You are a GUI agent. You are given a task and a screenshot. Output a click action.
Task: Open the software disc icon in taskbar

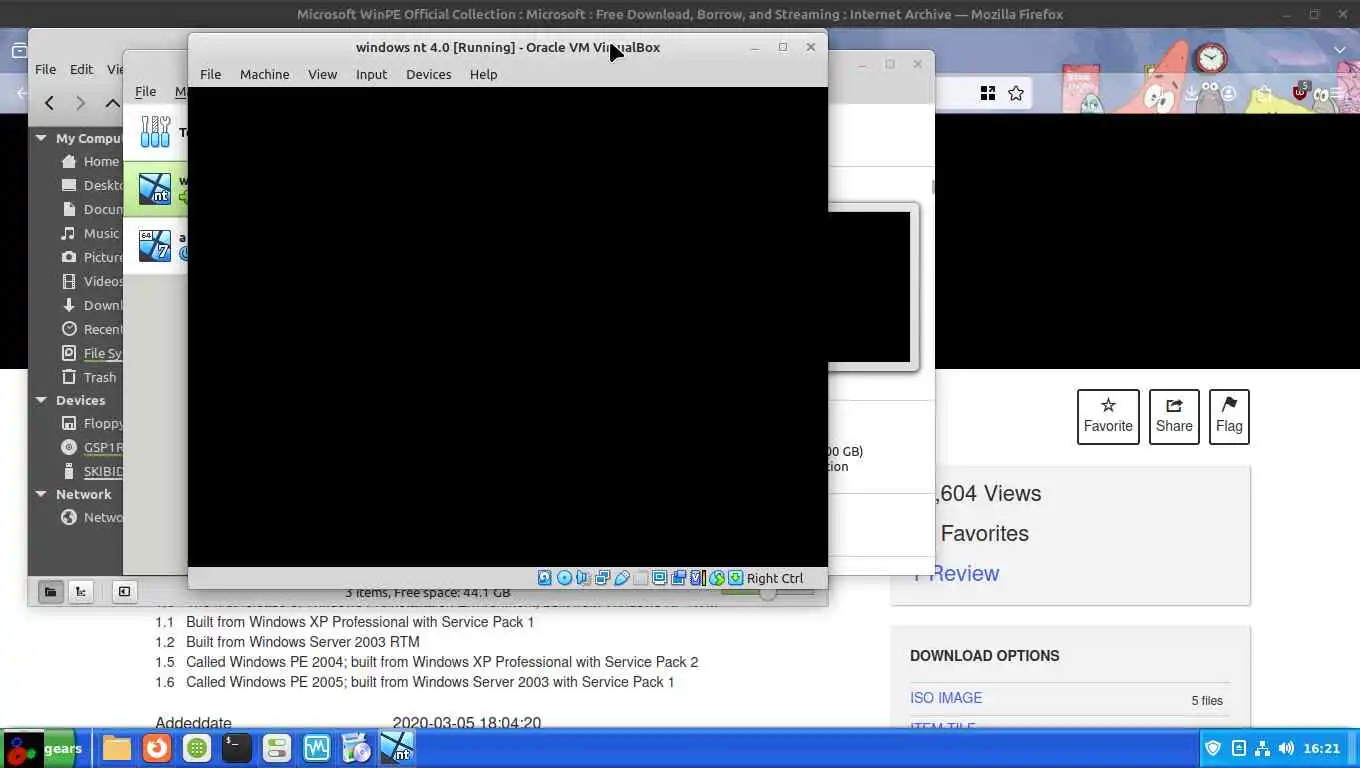(x=356, y=748)
